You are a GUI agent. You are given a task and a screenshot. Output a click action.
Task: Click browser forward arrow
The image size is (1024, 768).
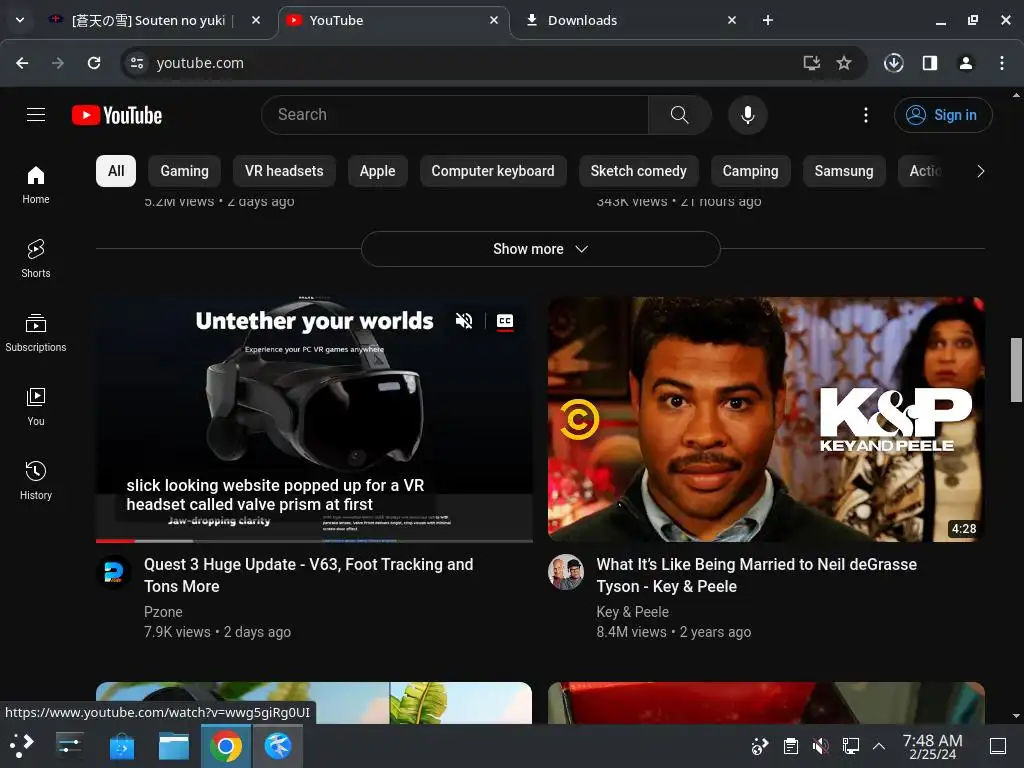tap(58, 63)
